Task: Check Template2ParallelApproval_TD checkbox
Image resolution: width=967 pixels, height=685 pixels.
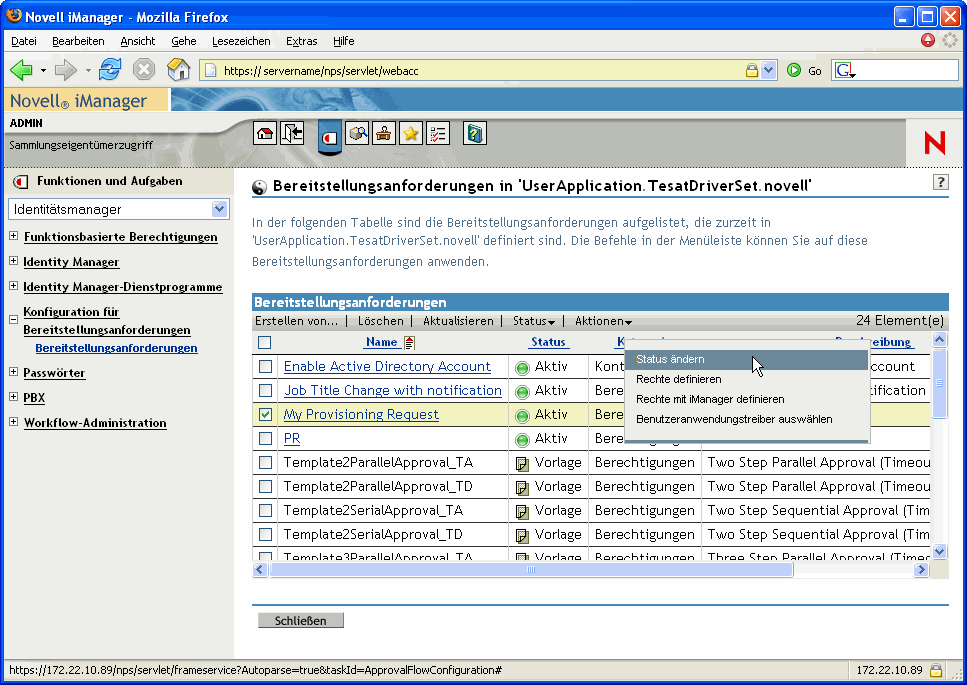Action: click(265, 486)
